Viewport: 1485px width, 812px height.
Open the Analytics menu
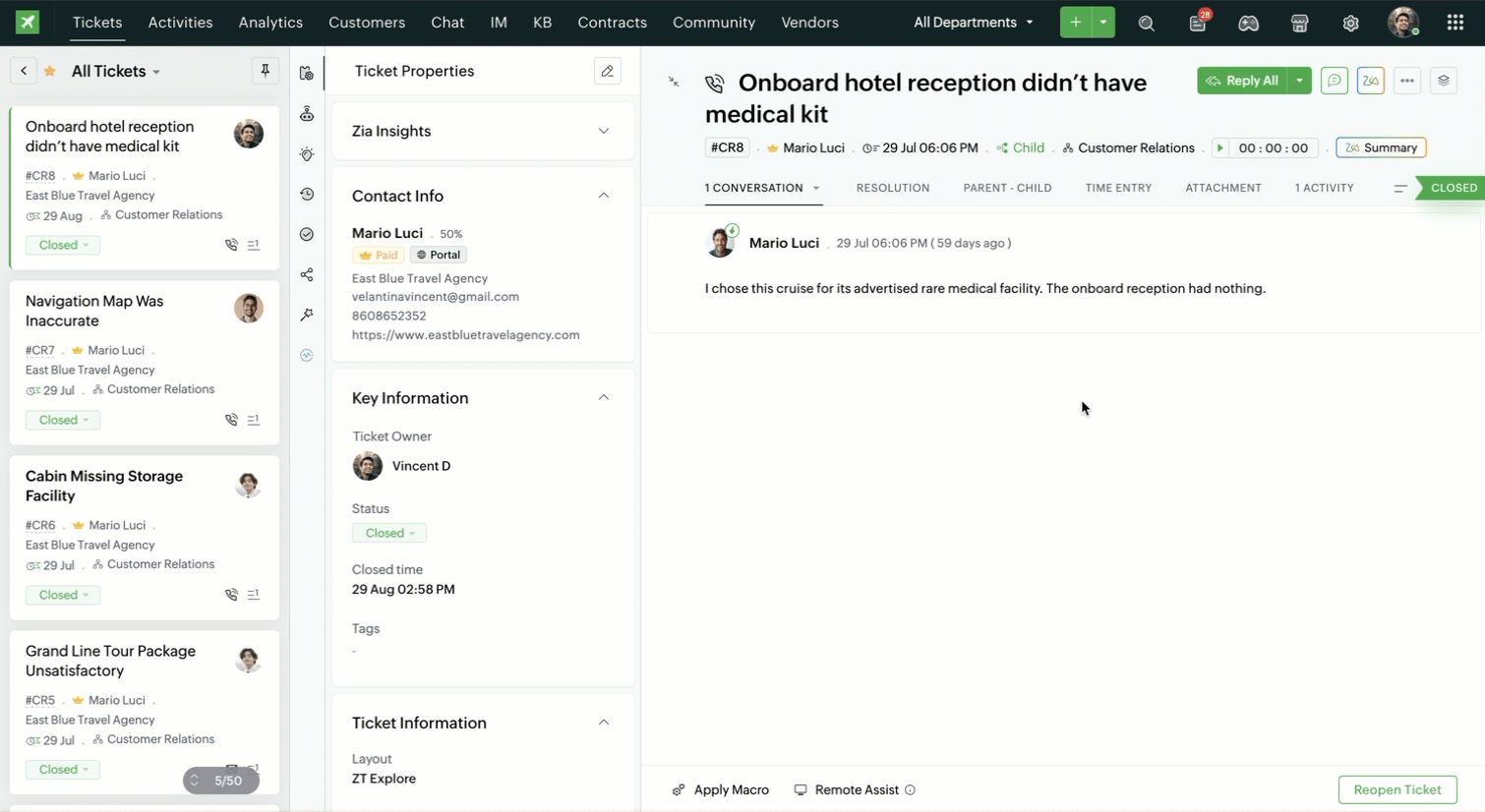(270, 23)
